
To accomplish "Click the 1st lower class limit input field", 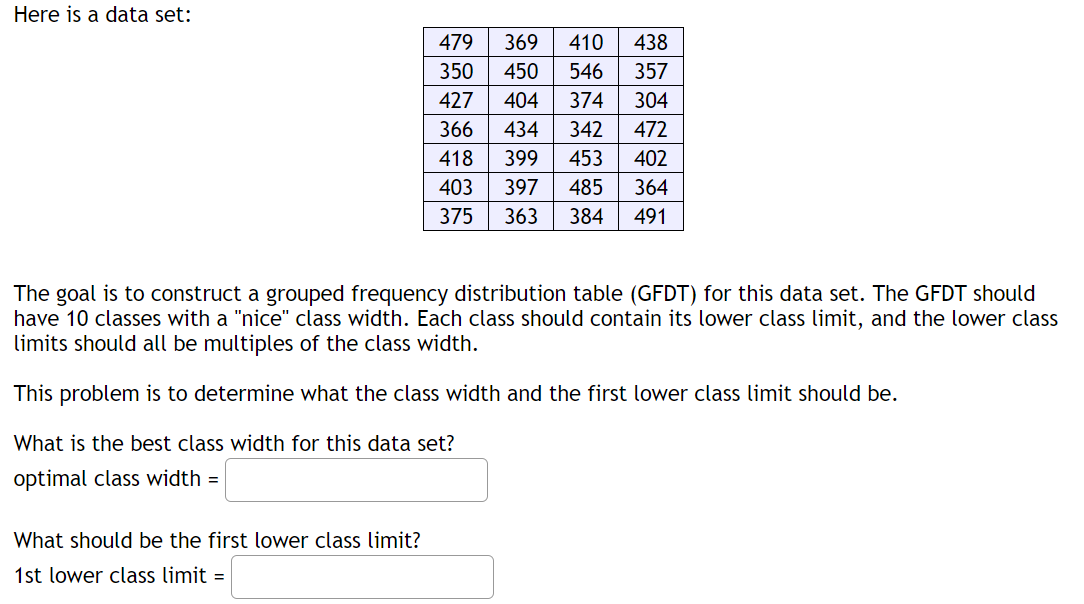I will click(x=362, y=577).
